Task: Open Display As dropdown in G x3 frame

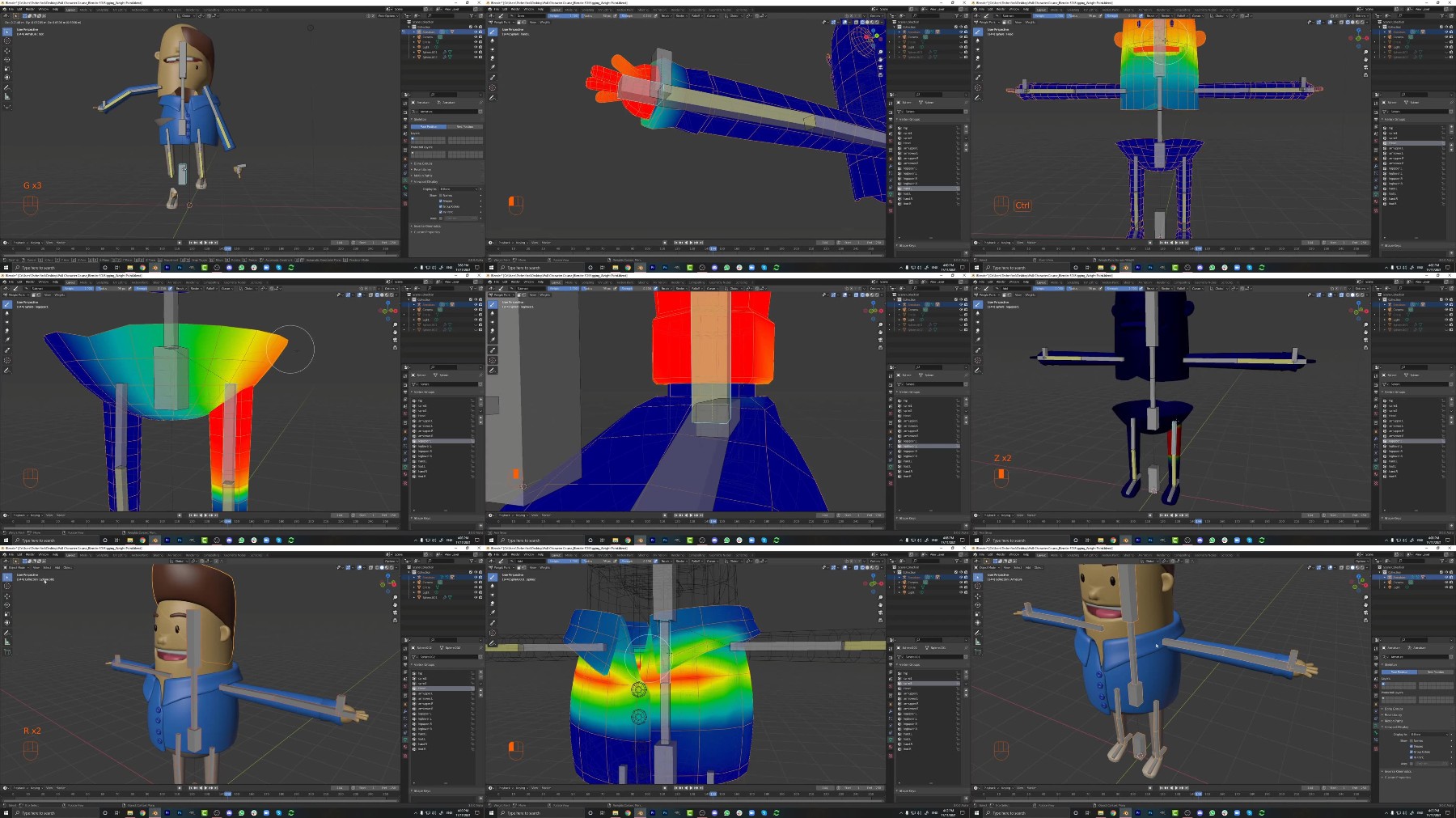Action: tap(459, 189)
